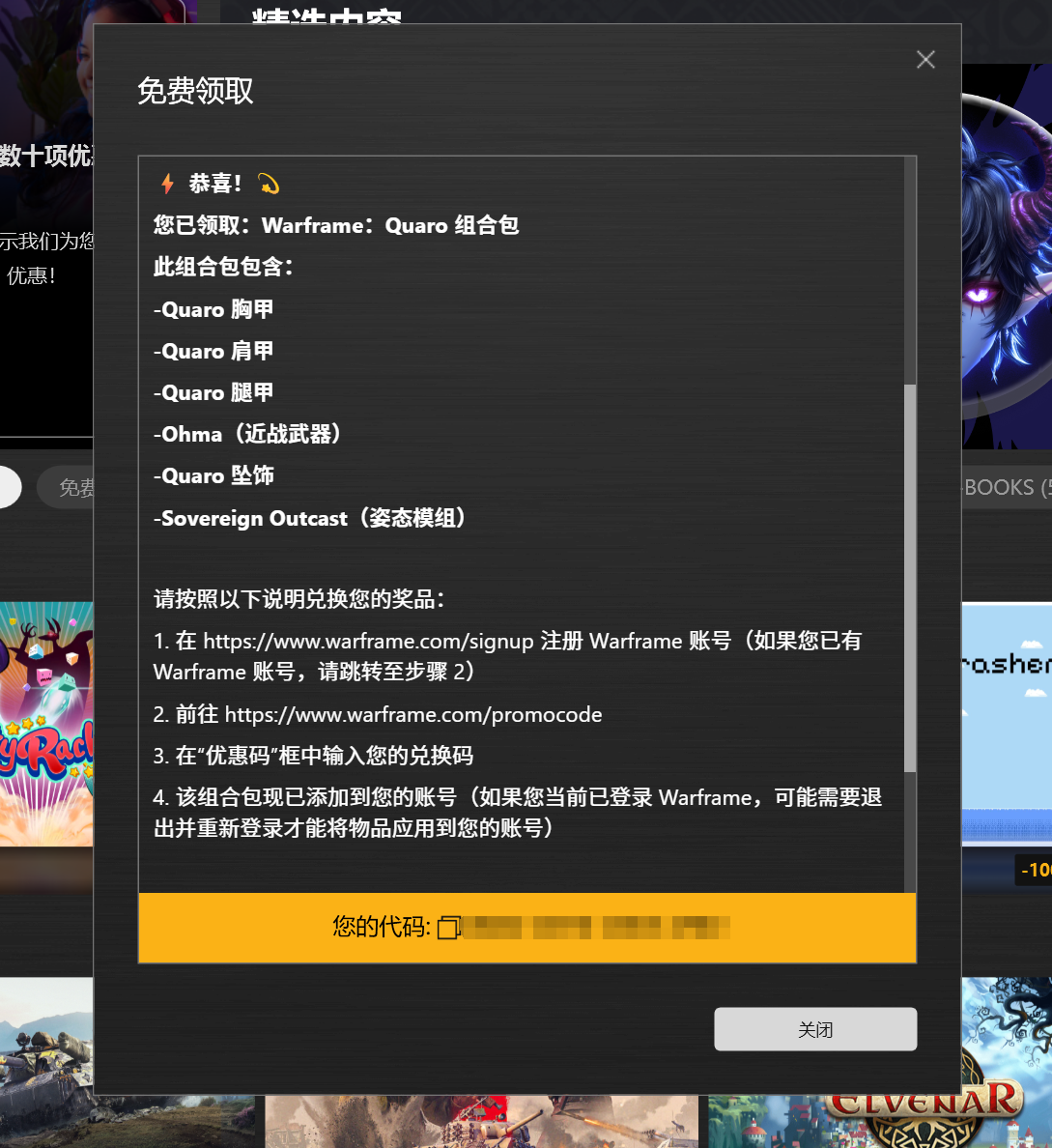The width and height of the screenshot is (1052, 1148).
Task: Click the '-Quaro 胸甲' list line
Action: tap(213, 309)
